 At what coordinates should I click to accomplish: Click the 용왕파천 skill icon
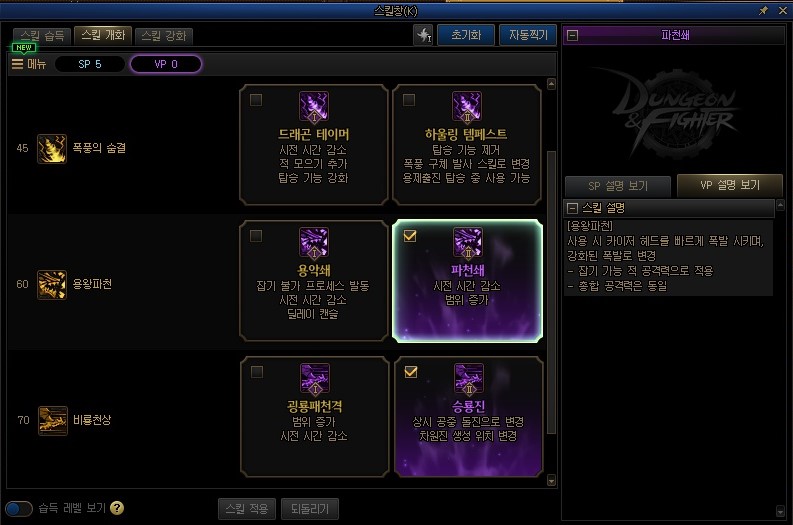click(52, 285)
